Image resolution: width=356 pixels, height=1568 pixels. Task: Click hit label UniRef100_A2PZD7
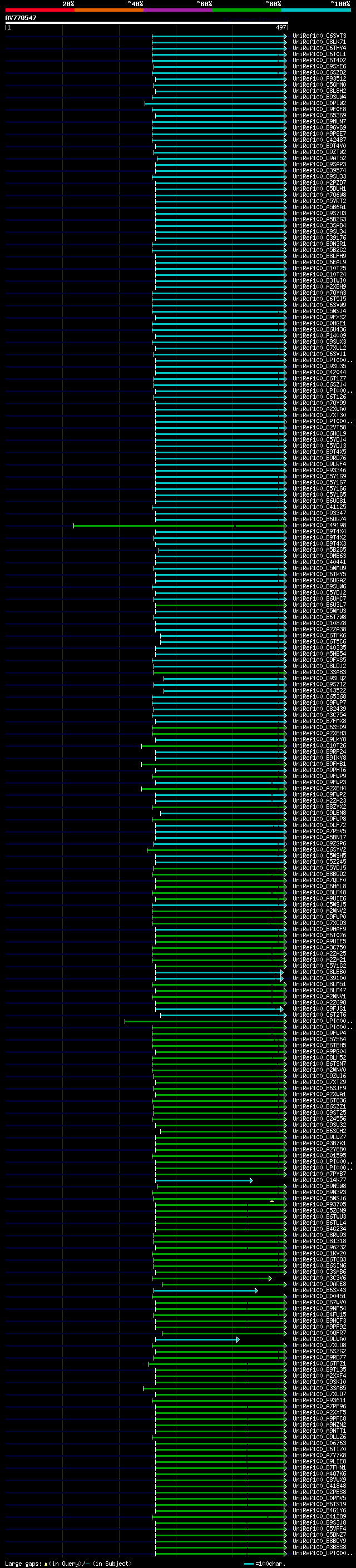point(319,182)
